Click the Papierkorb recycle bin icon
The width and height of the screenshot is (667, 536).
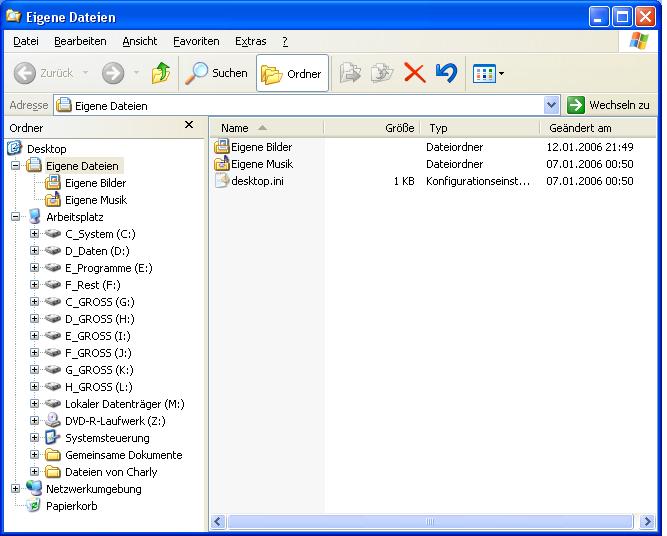coord(33,505)
